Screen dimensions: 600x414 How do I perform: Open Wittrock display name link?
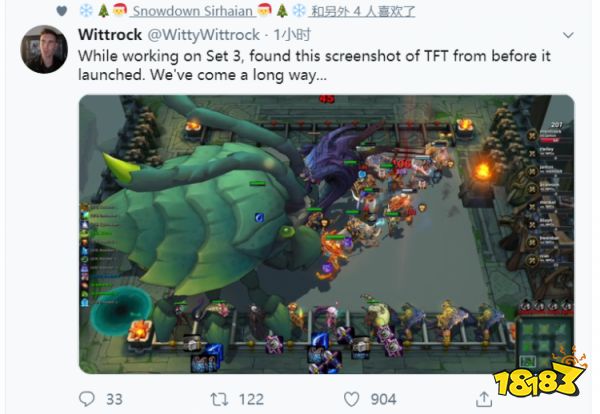(110, 35)
